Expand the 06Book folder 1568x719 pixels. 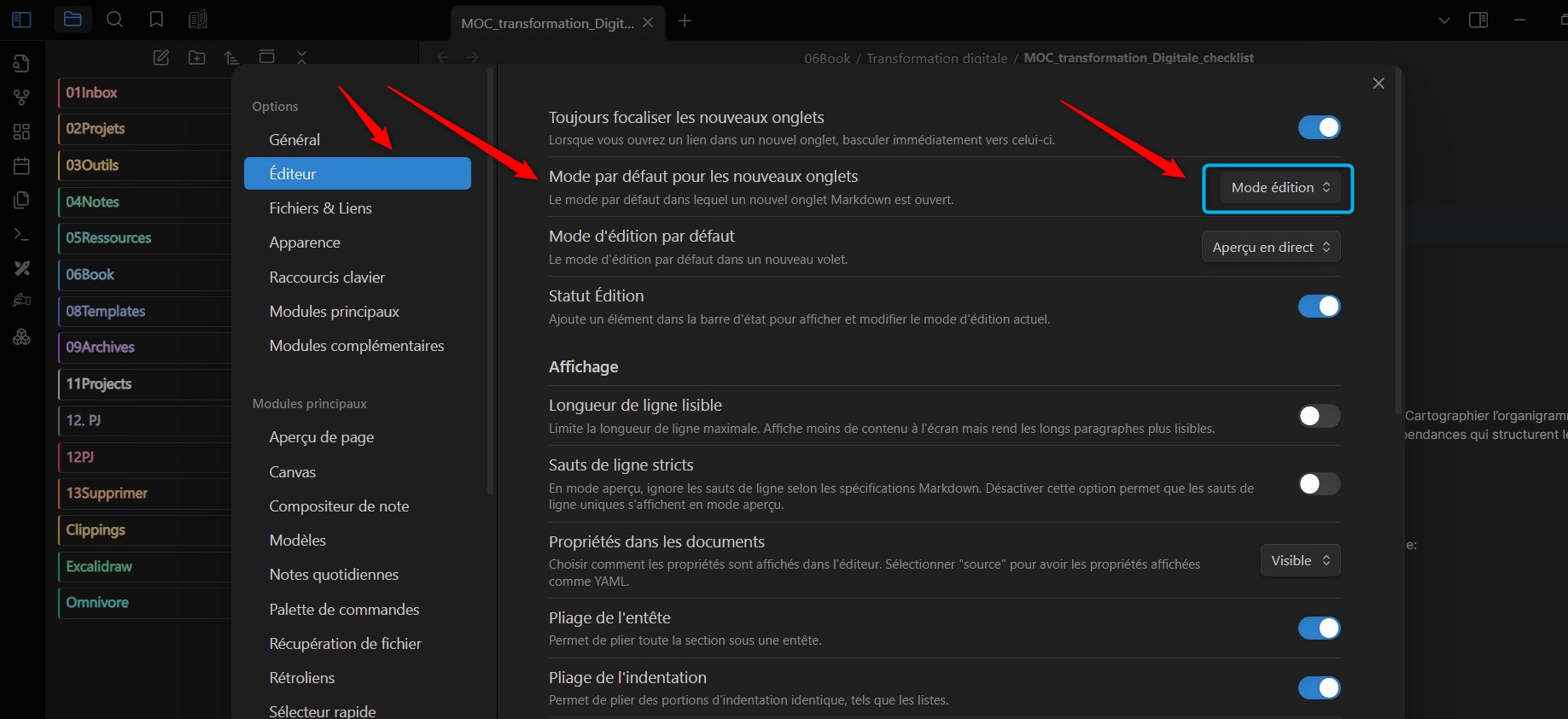pos(144,274)
